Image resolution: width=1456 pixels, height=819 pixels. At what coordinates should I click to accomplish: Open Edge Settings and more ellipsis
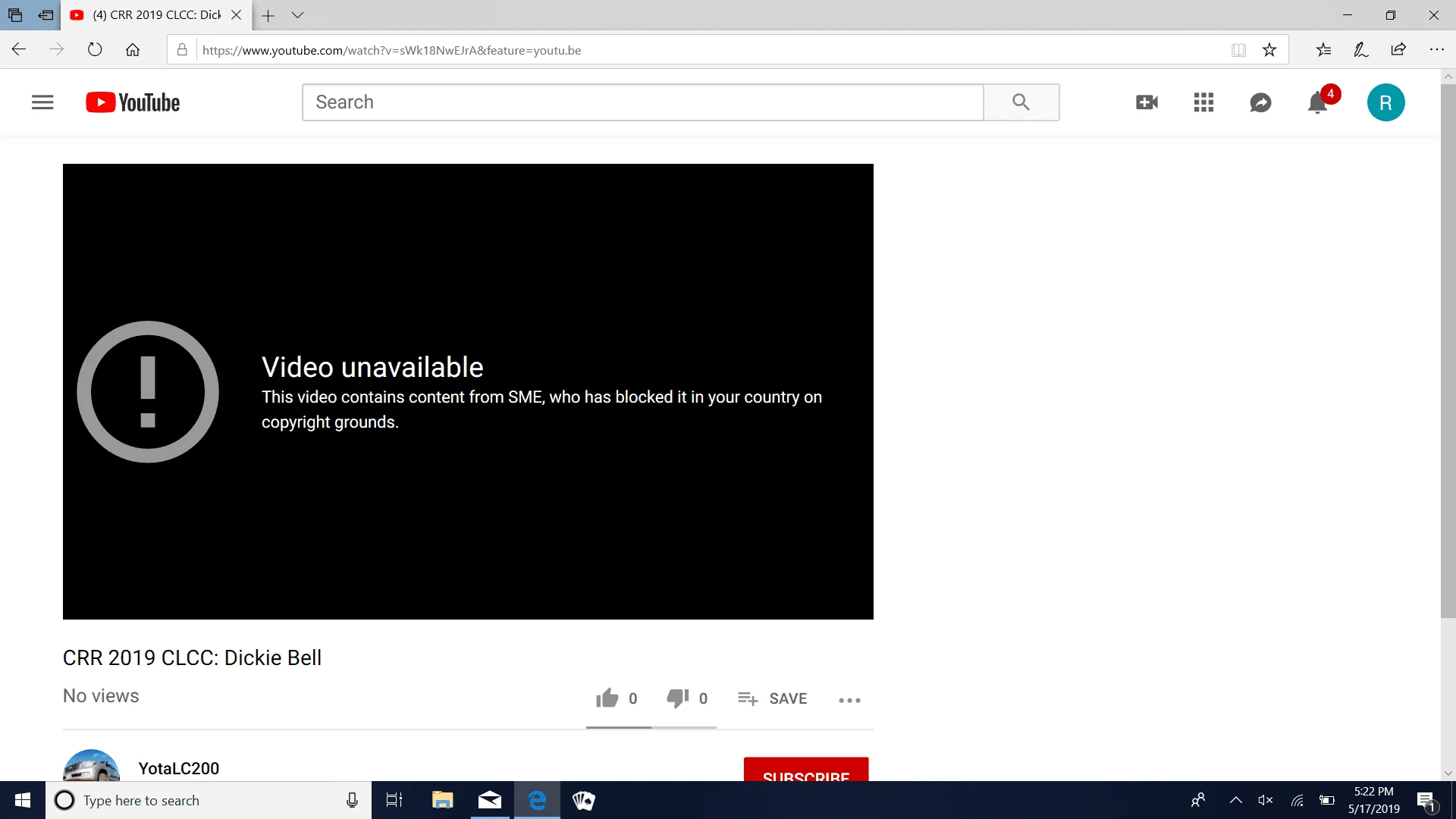click(1436, 50)
